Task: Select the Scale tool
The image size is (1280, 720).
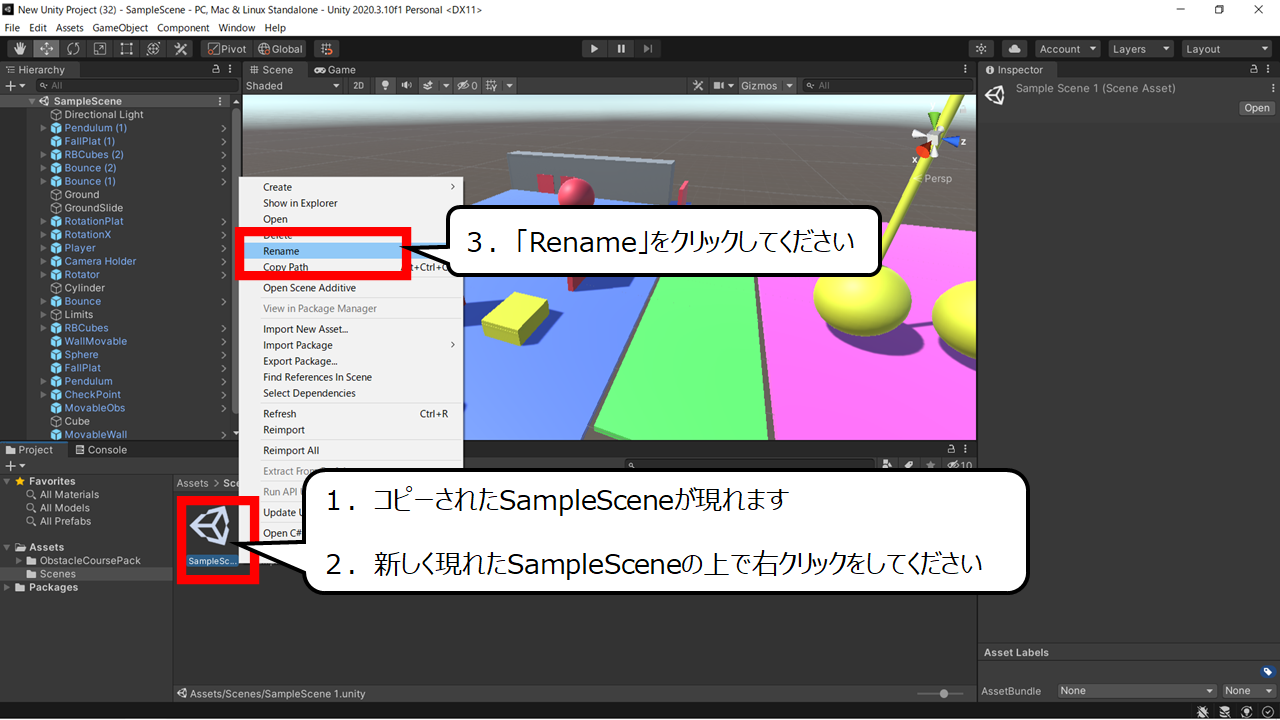Action: point(100,49)
